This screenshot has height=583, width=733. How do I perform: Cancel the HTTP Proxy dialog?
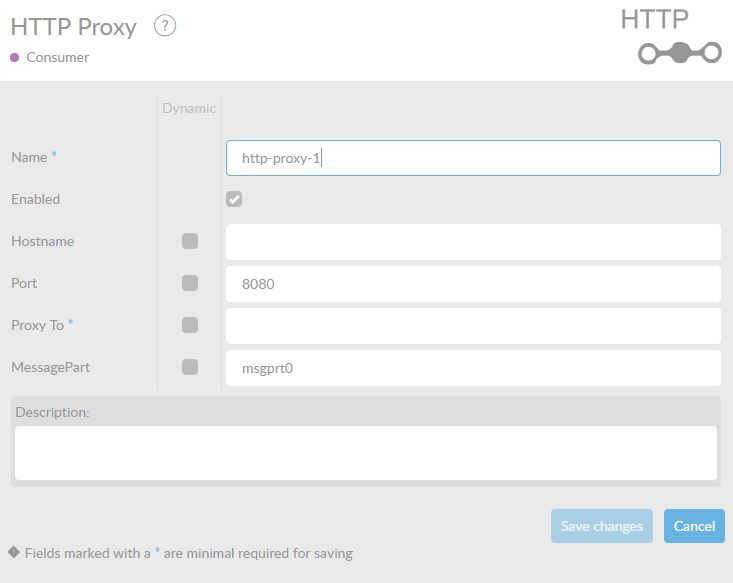click(x=694, y=526)
